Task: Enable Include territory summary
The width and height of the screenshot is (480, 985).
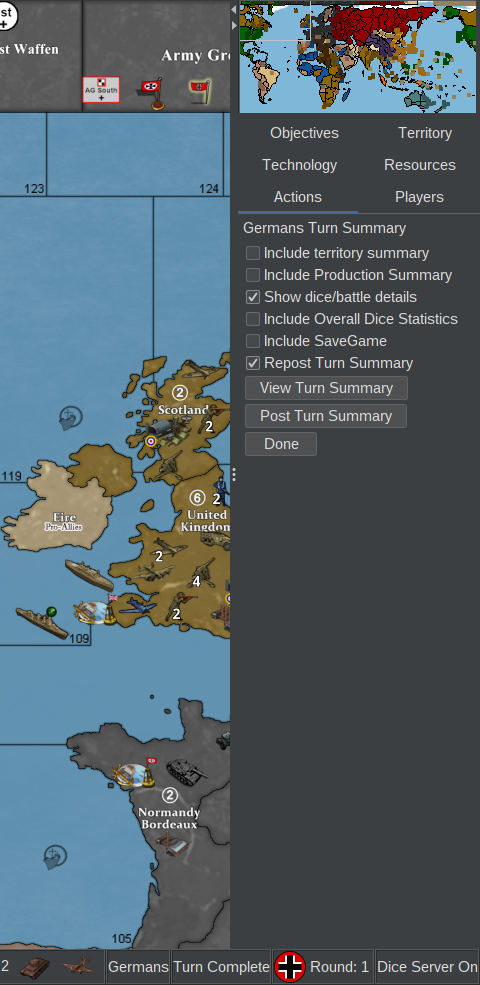Action: click(253, 253)
